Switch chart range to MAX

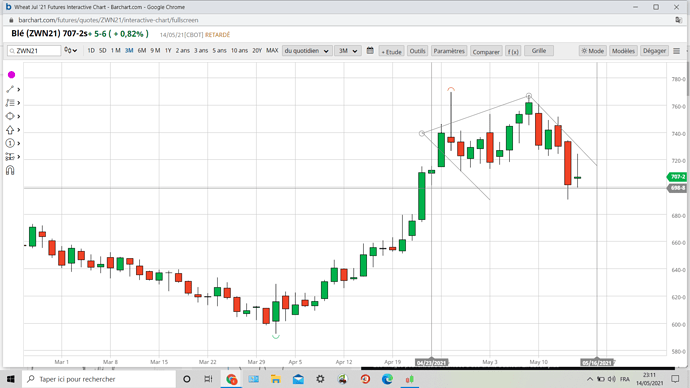point(272,51)
